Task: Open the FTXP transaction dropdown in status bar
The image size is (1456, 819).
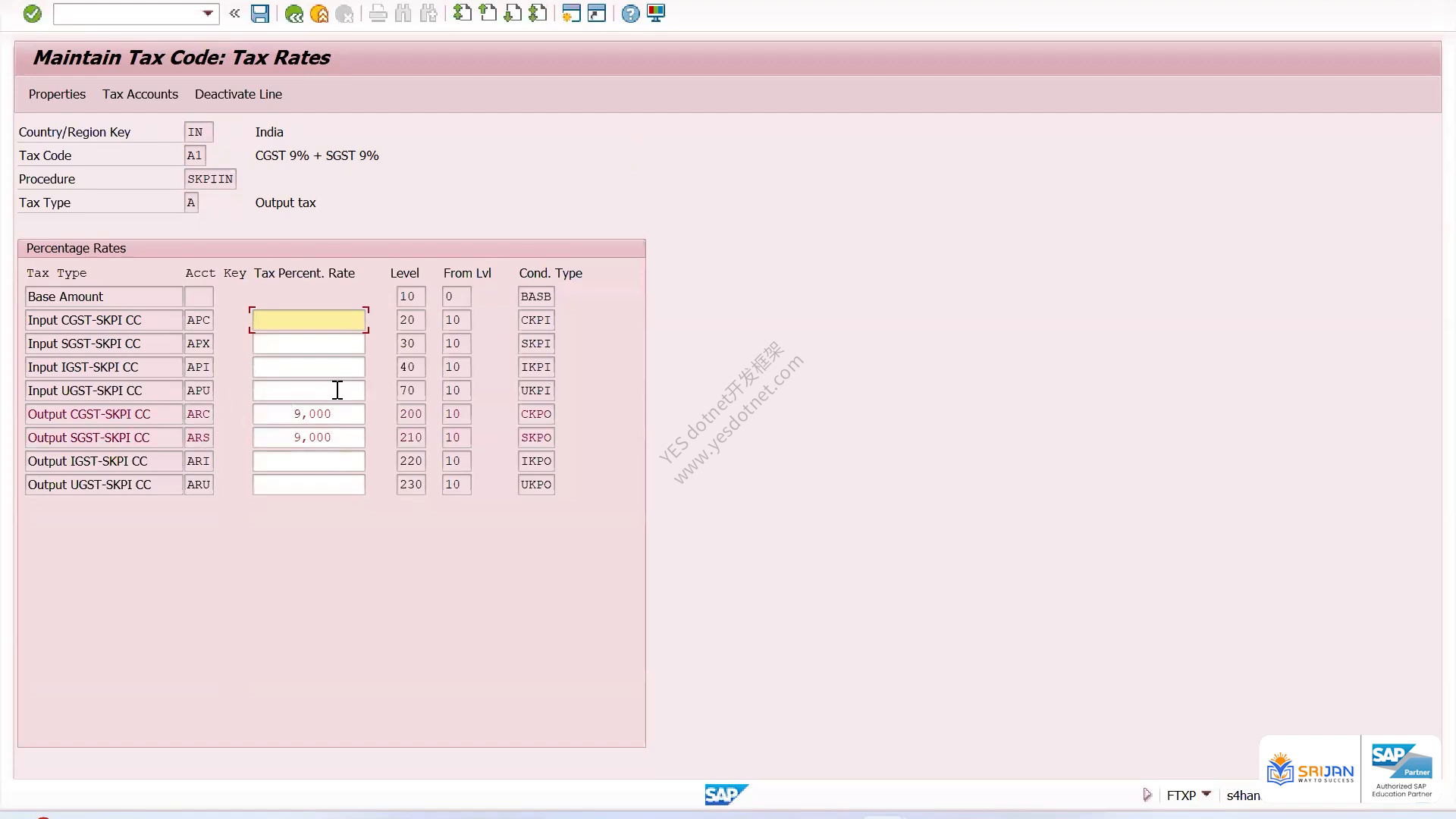Action: (x=1207, y=794)
